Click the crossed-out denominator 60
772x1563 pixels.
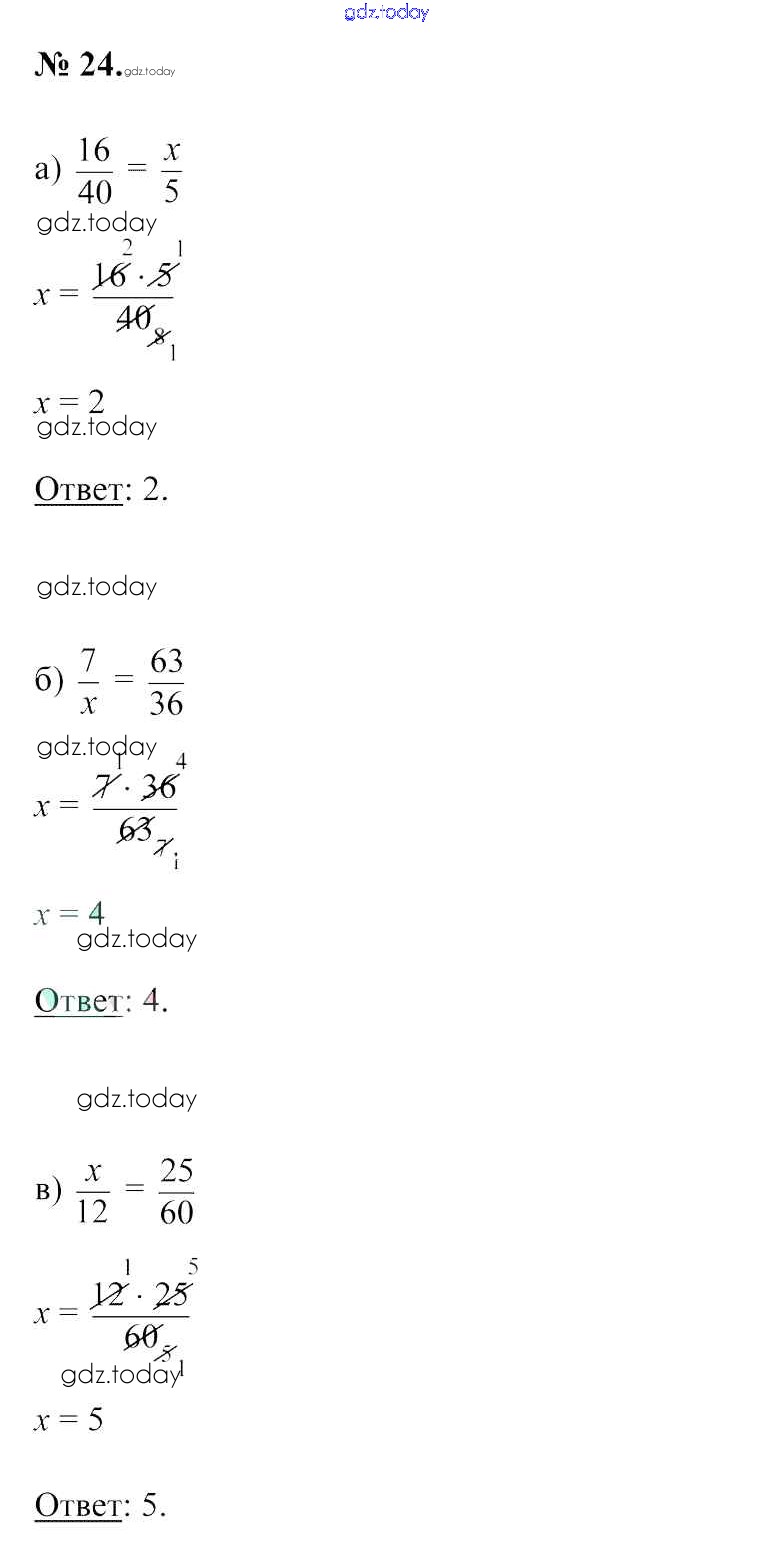click(x=142, y=1337)
